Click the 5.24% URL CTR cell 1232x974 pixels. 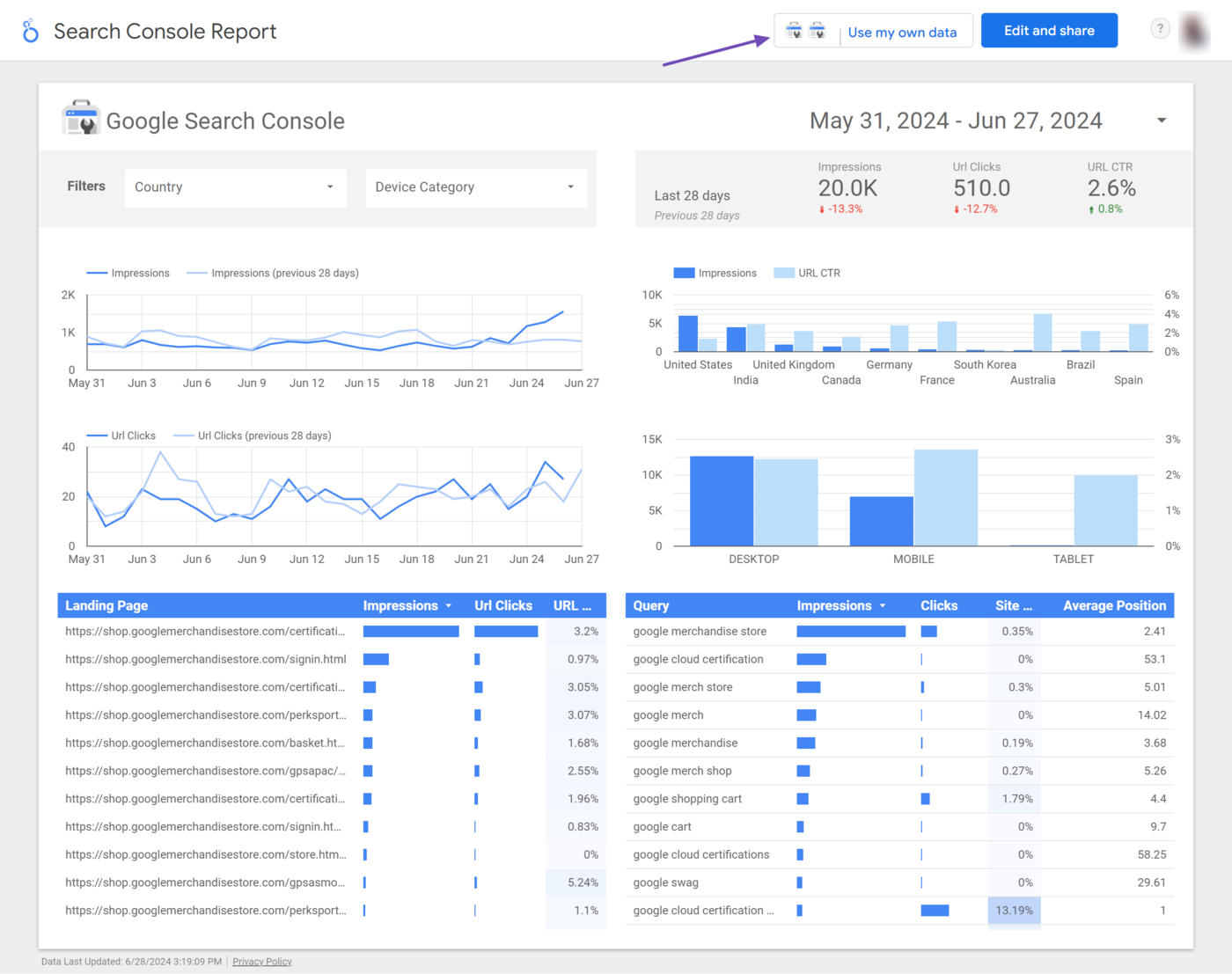coord(576,882)
